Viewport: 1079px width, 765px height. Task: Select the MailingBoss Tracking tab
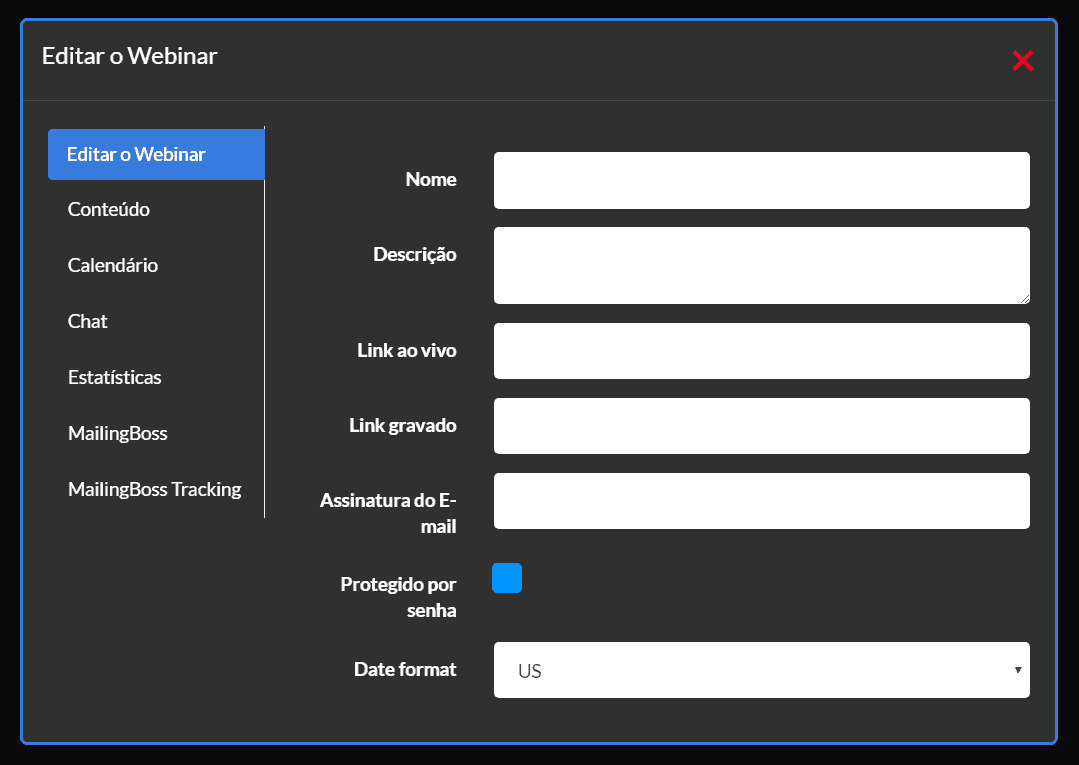click(154, 489)
